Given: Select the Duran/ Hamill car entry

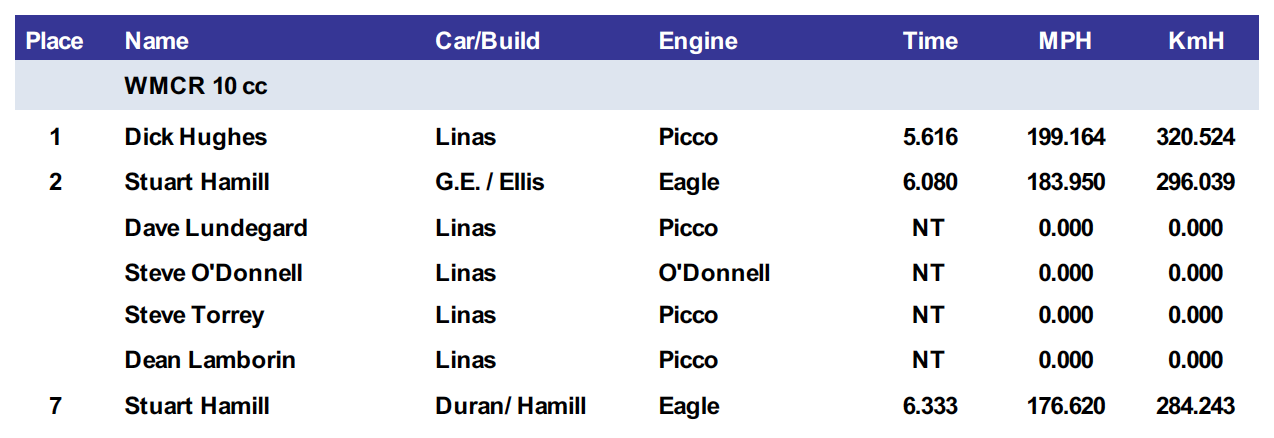Looking at the screenshot, I should (x=510, y=406).
